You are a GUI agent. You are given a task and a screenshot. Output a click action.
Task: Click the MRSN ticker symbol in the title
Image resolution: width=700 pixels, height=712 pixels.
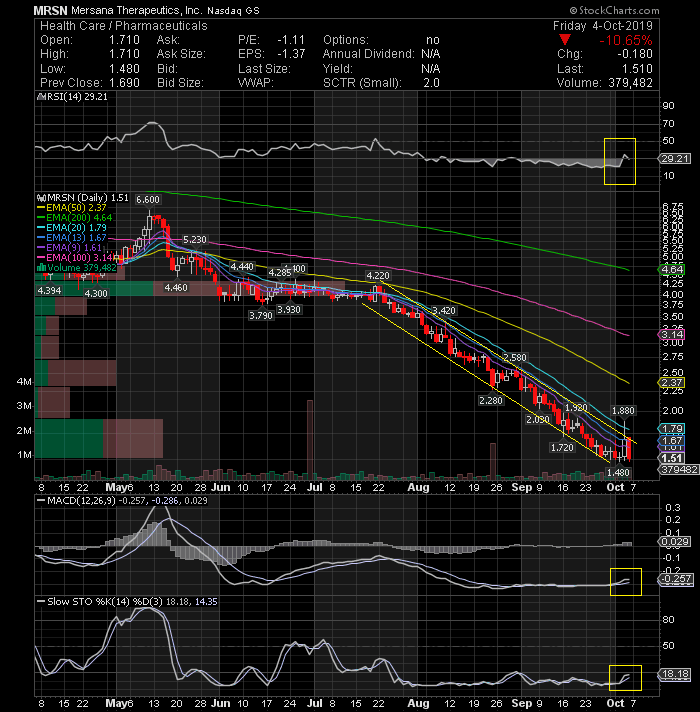[x=50, y=10]
